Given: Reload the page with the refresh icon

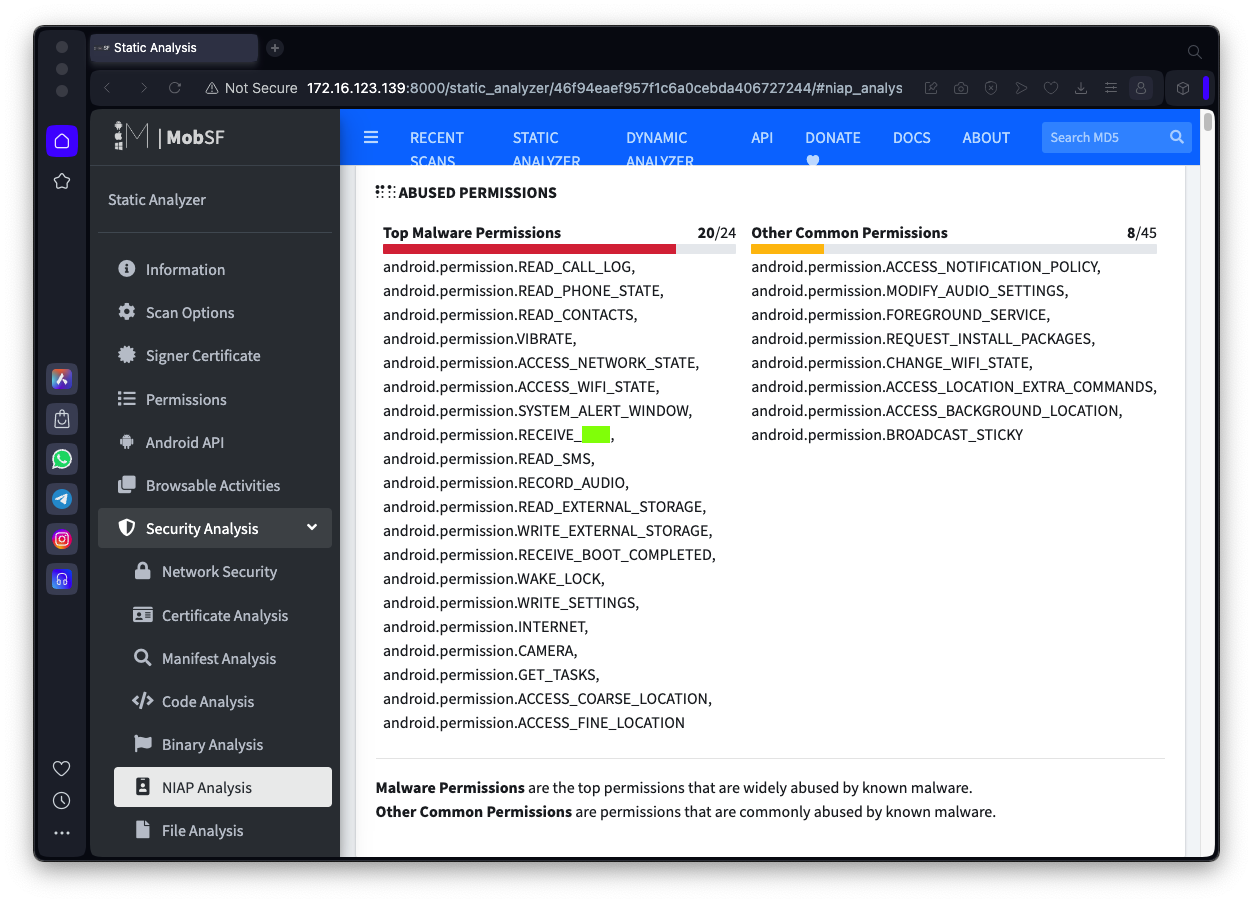Looking at the screenshot, I should click(175, 88).
